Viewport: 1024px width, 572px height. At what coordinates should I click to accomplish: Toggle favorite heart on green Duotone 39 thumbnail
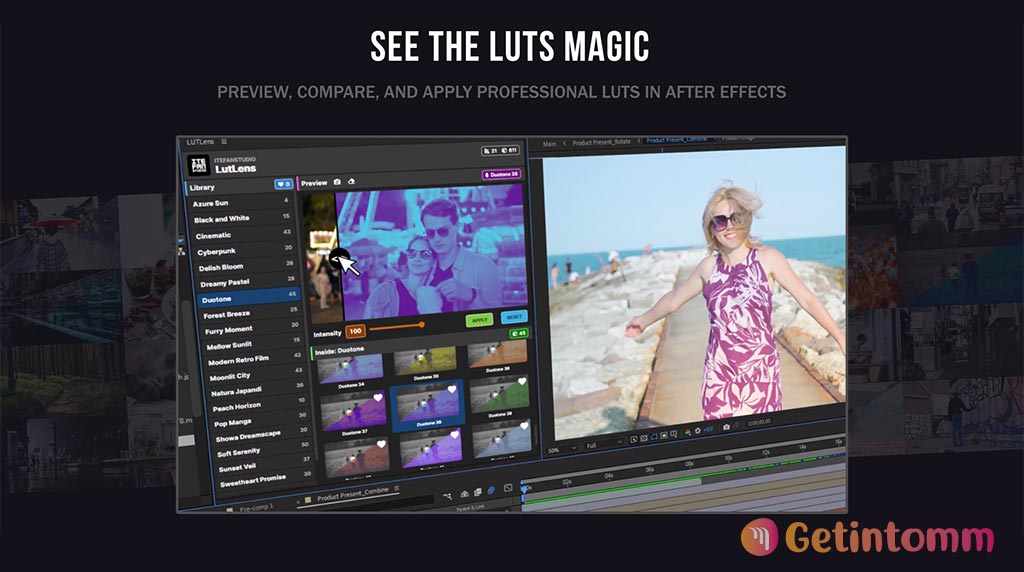522,381
